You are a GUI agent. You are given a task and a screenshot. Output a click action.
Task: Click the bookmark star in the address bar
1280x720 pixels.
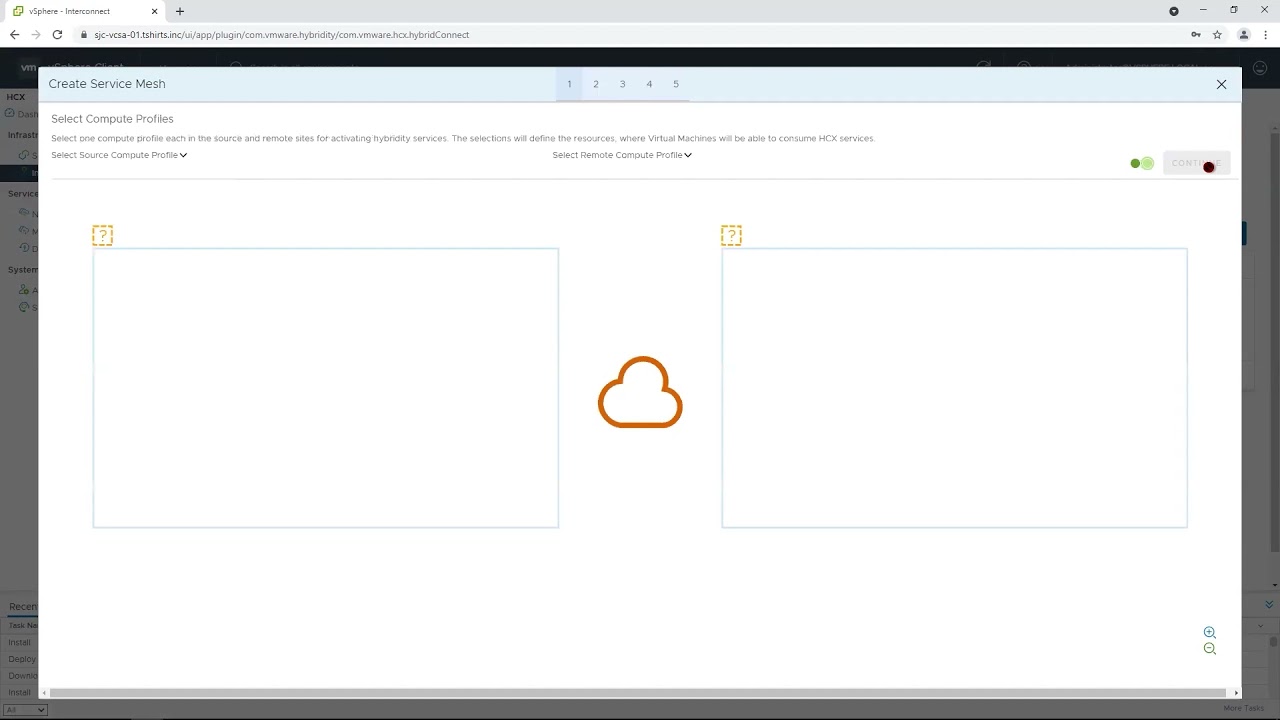(1218, 34)
